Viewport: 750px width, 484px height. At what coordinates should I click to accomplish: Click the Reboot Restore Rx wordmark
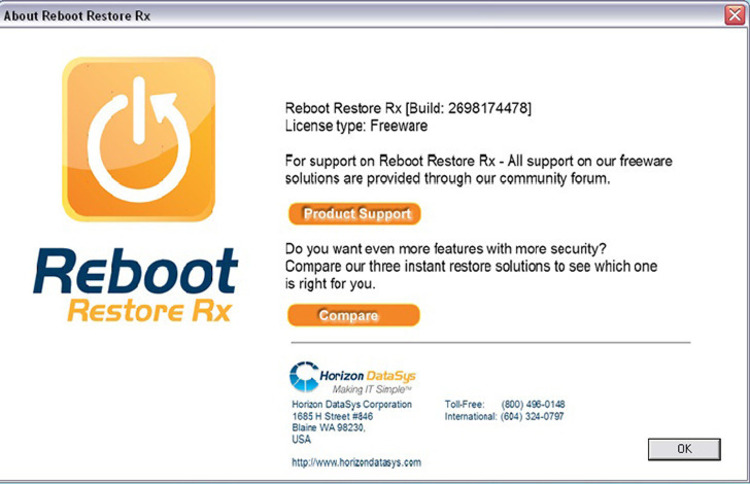[x=135, y=285]
